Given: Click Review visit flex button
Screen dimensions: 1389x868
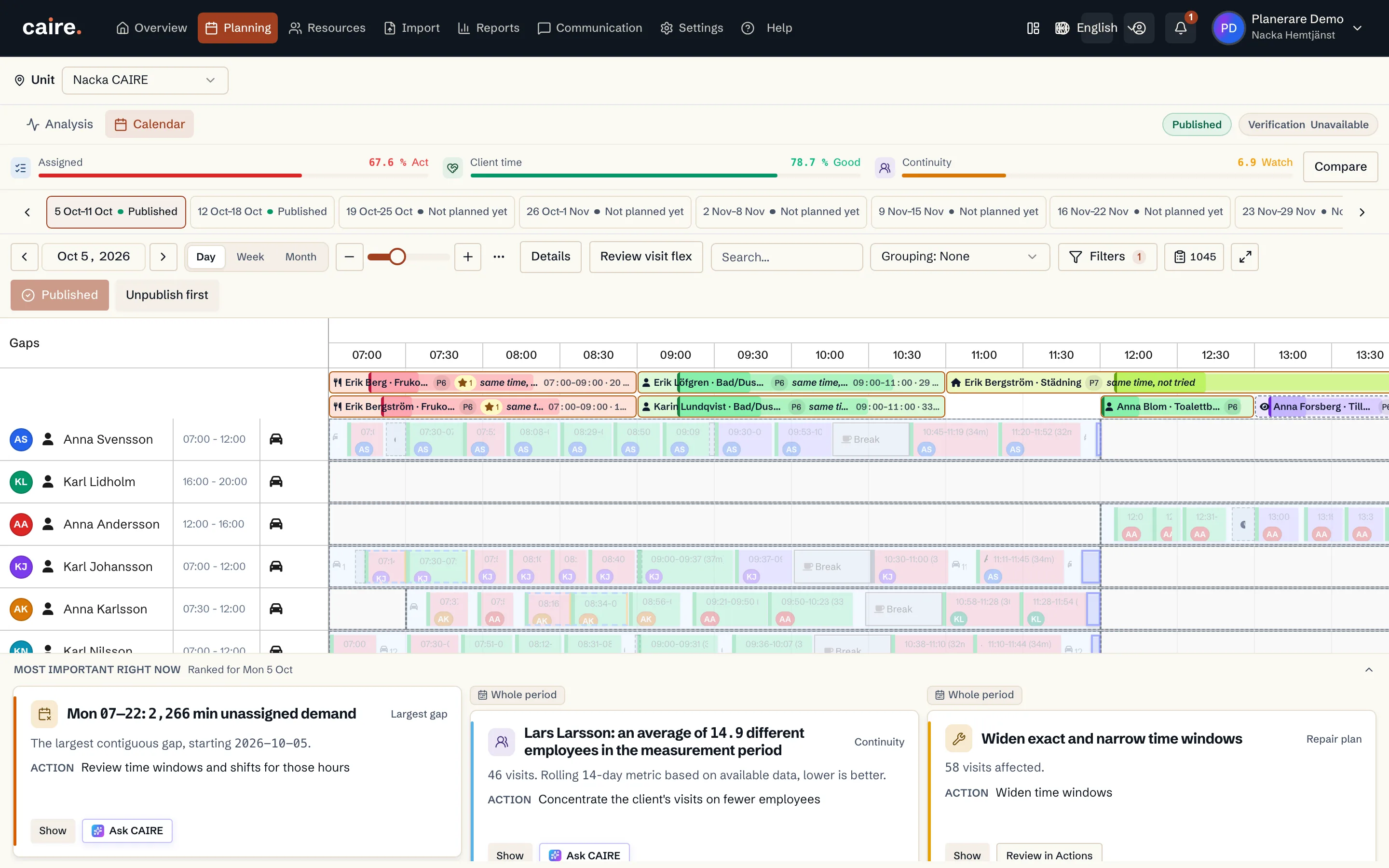Looking at the screenshot, I should pos(646,257).
